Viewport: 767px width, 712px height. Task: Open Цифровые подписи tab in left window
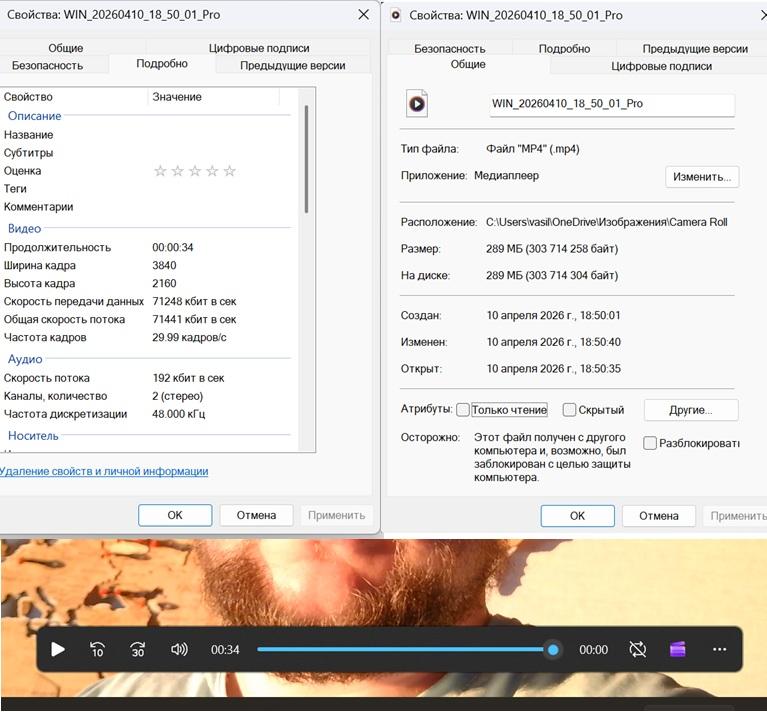[x=259, y=48]
